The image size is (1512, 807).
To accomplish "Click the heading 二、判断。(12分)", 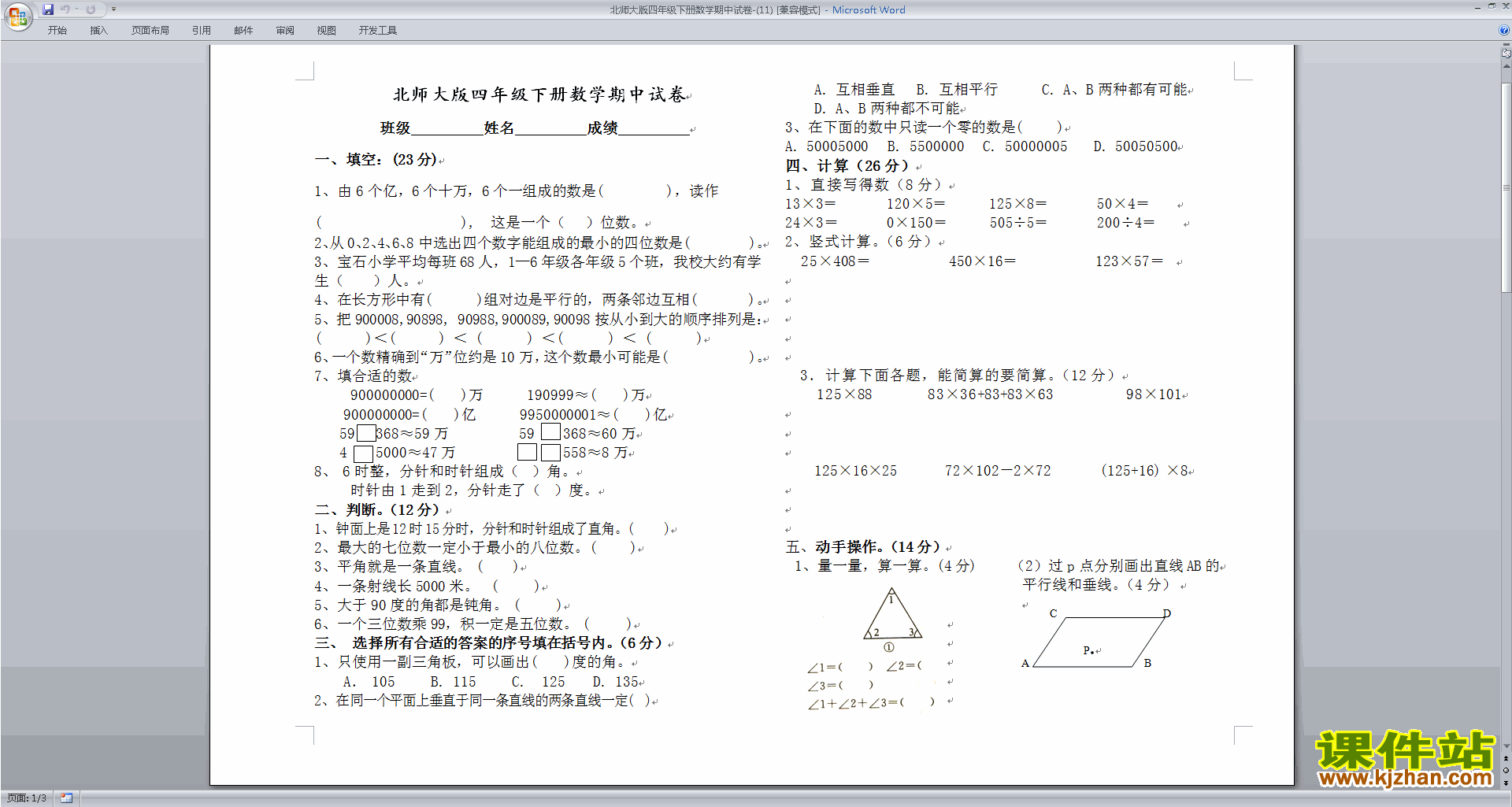I will click(377, 510).
